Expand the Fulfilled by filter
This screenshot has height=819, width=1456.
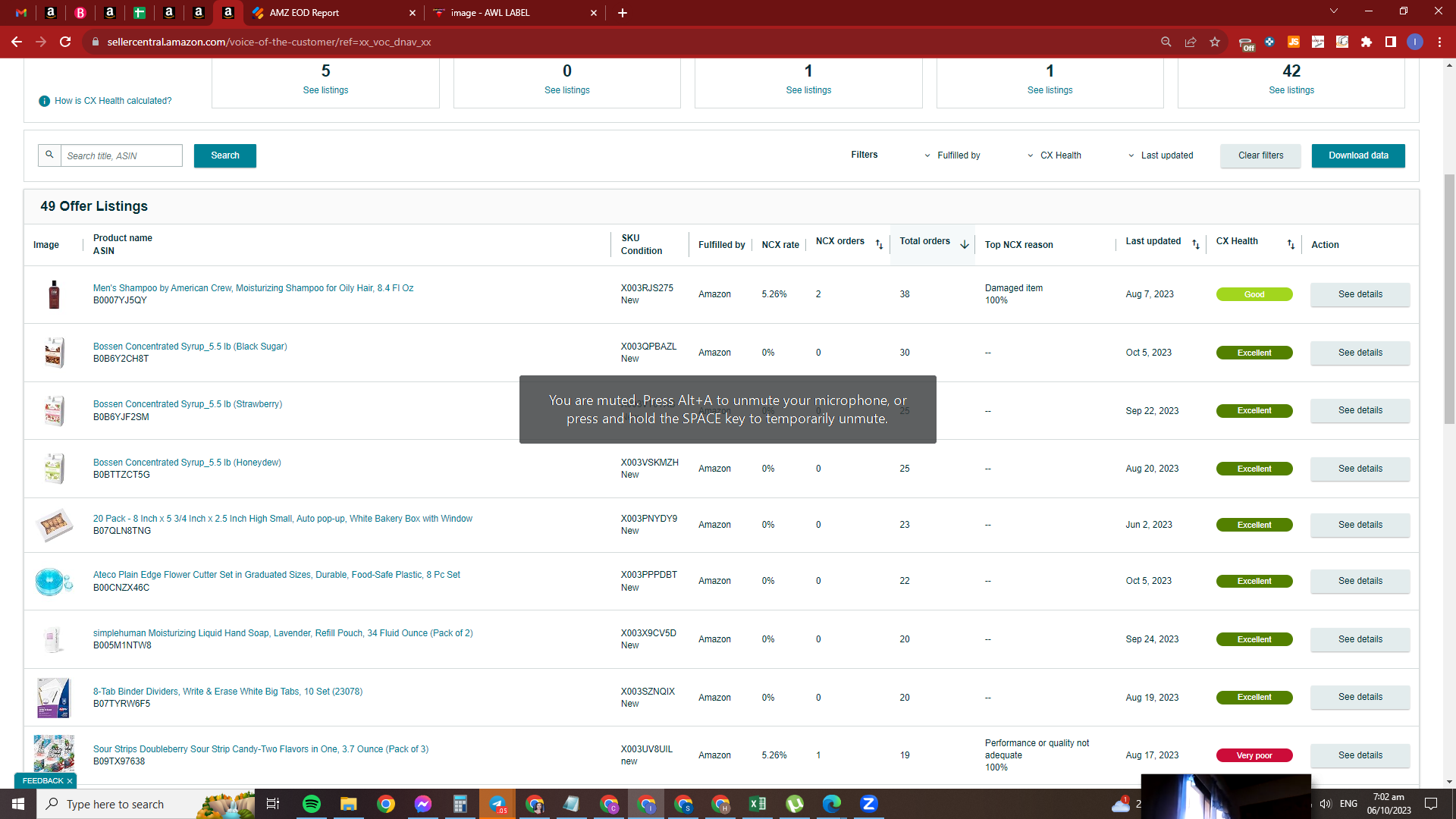coord(952,155)
